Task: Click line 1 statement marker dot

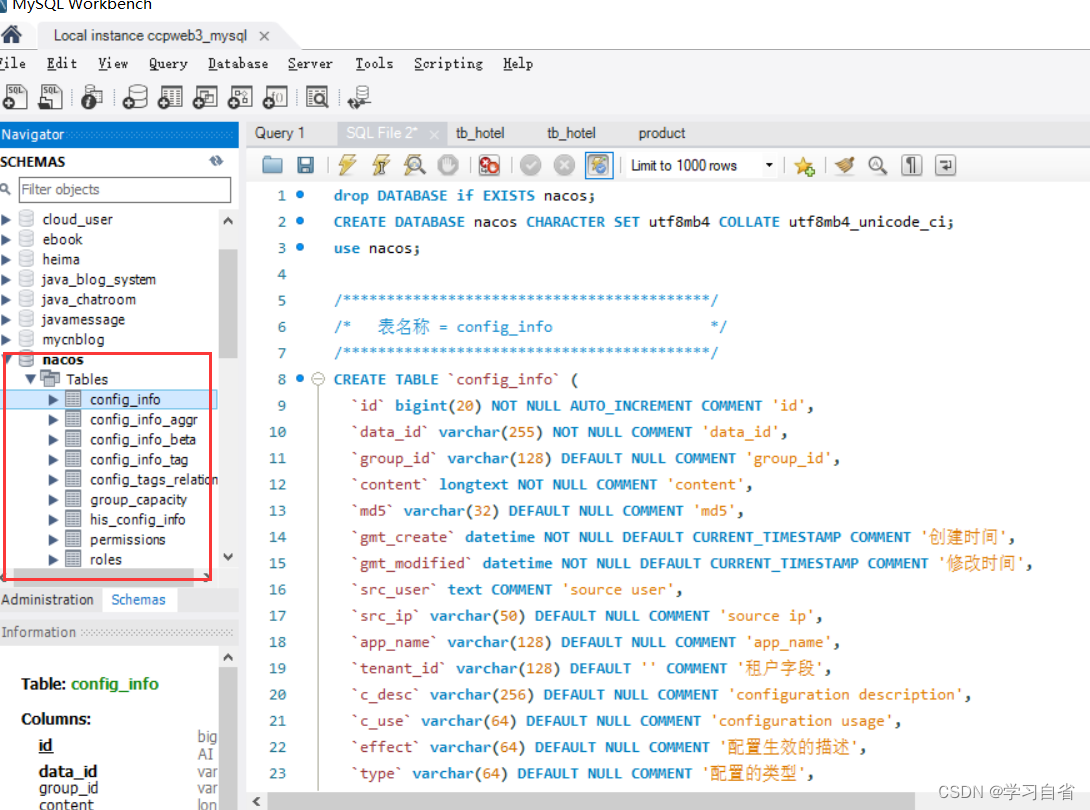Action: pyautogui.click(x=300, y=195)
